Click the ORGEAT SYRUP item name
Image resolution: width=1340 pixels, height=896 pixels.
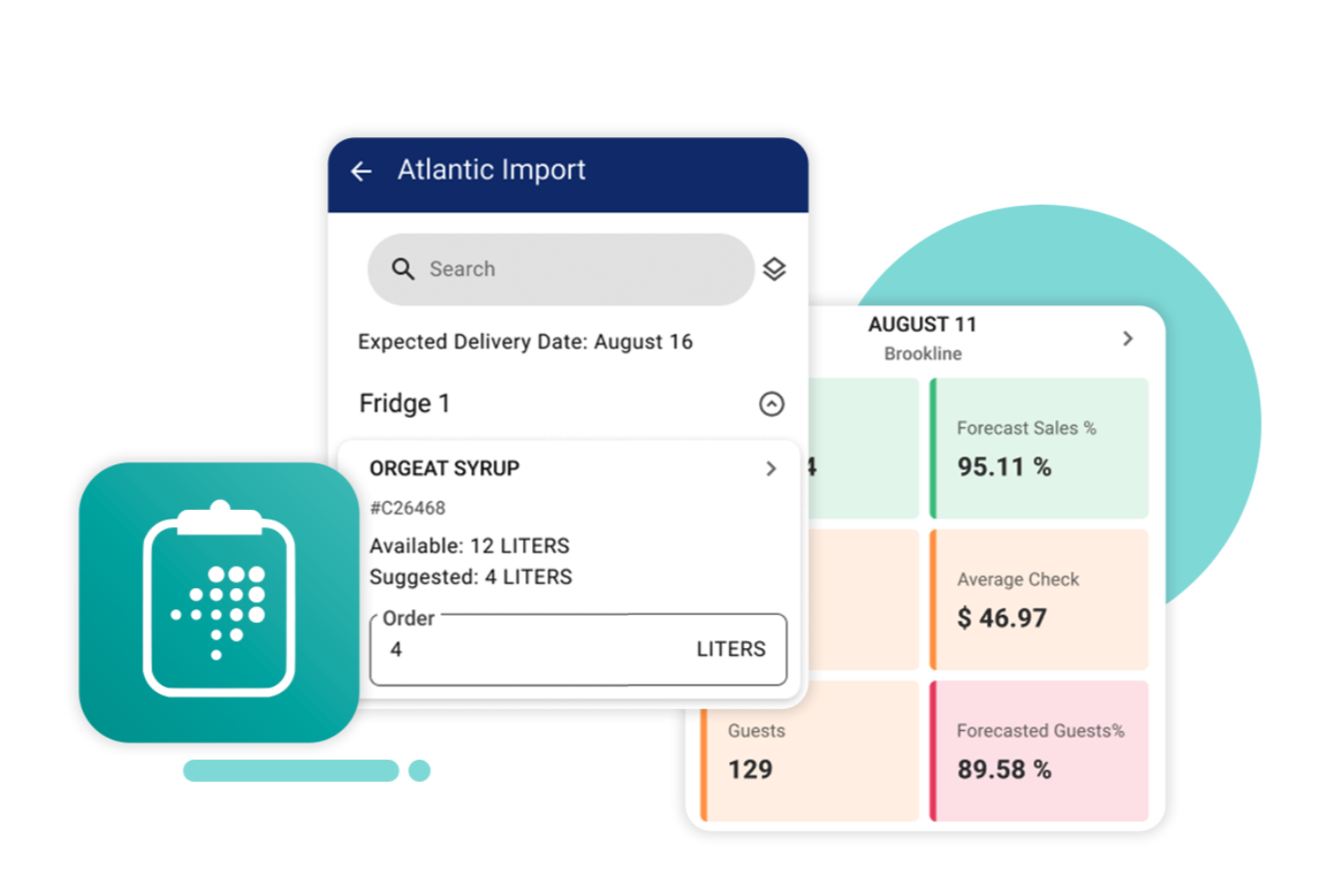pyautogui.click(x=444, y=468)
